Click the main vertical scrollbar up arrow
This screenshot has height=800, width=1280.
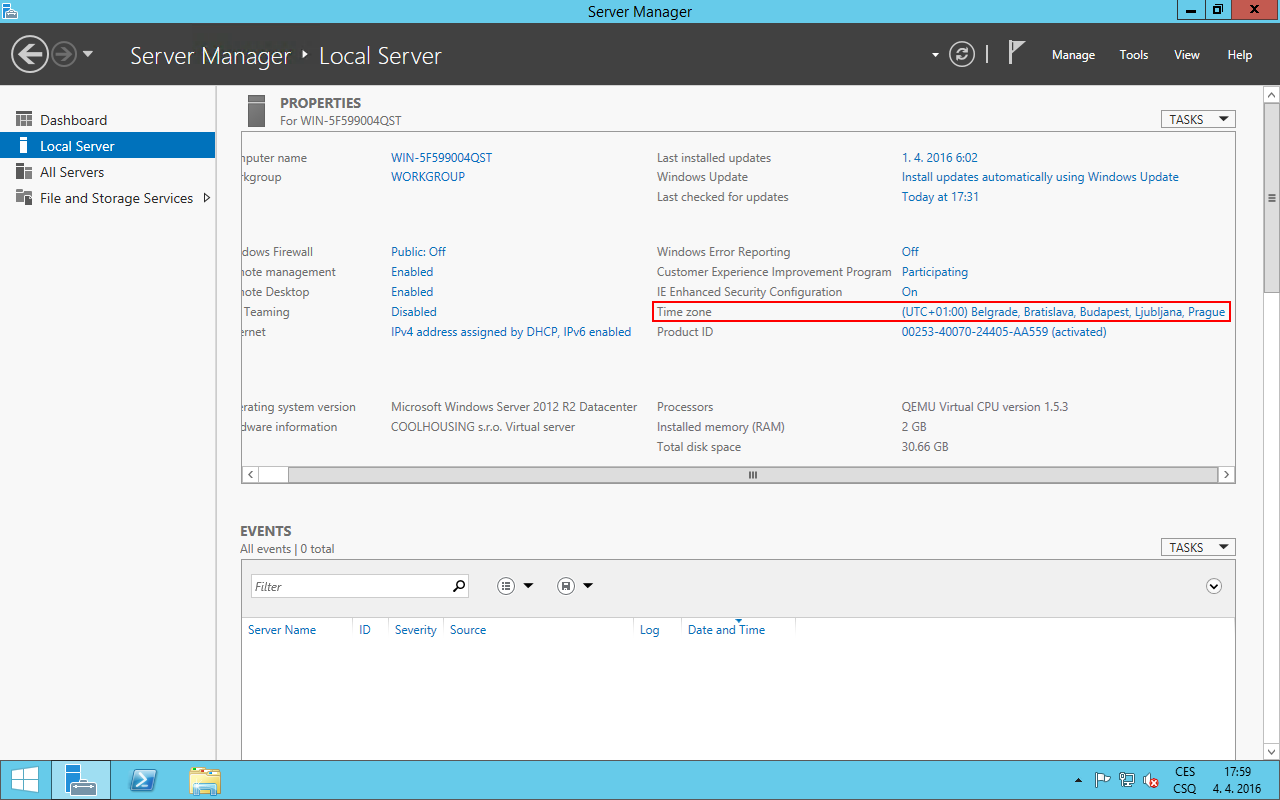click(1272, 94)
